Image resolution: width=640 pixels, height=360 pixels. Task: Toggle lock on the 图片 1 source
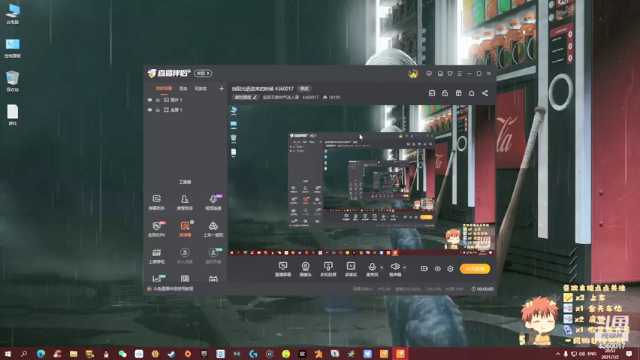pyautogui.click(x=158, y=100)
